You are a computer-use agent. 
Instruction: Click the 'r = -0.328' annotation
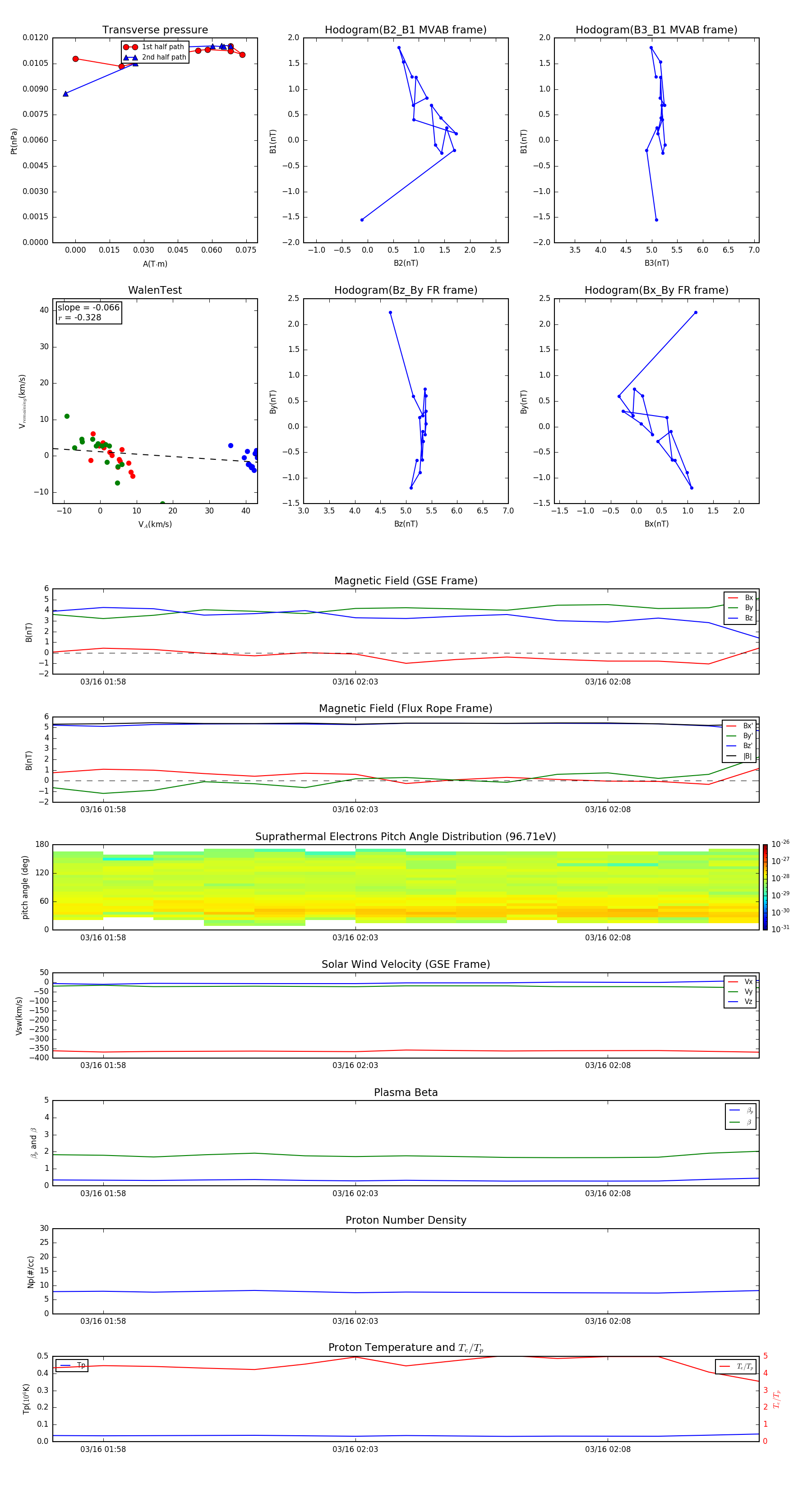[x=80, y=317]
